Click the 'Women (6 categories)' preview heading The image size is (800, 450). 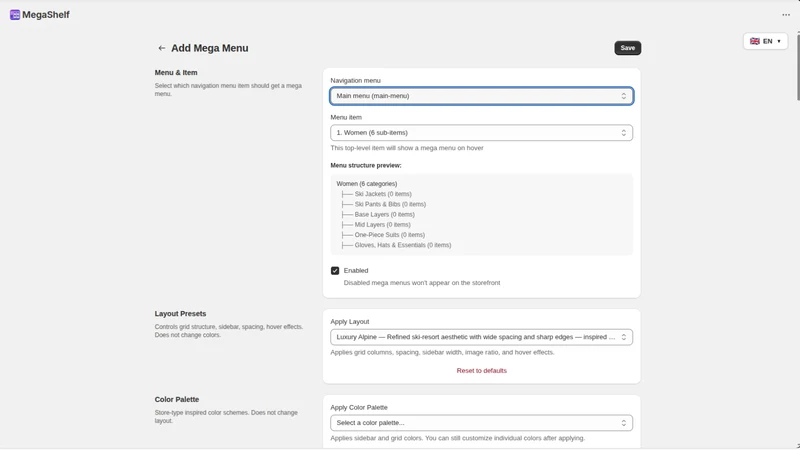pos(366,184)
